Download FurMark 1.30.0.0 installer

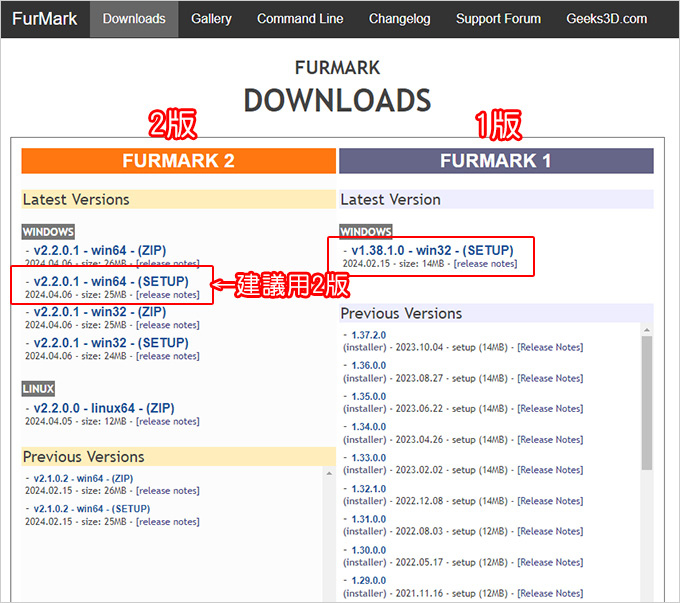point(369,551)
